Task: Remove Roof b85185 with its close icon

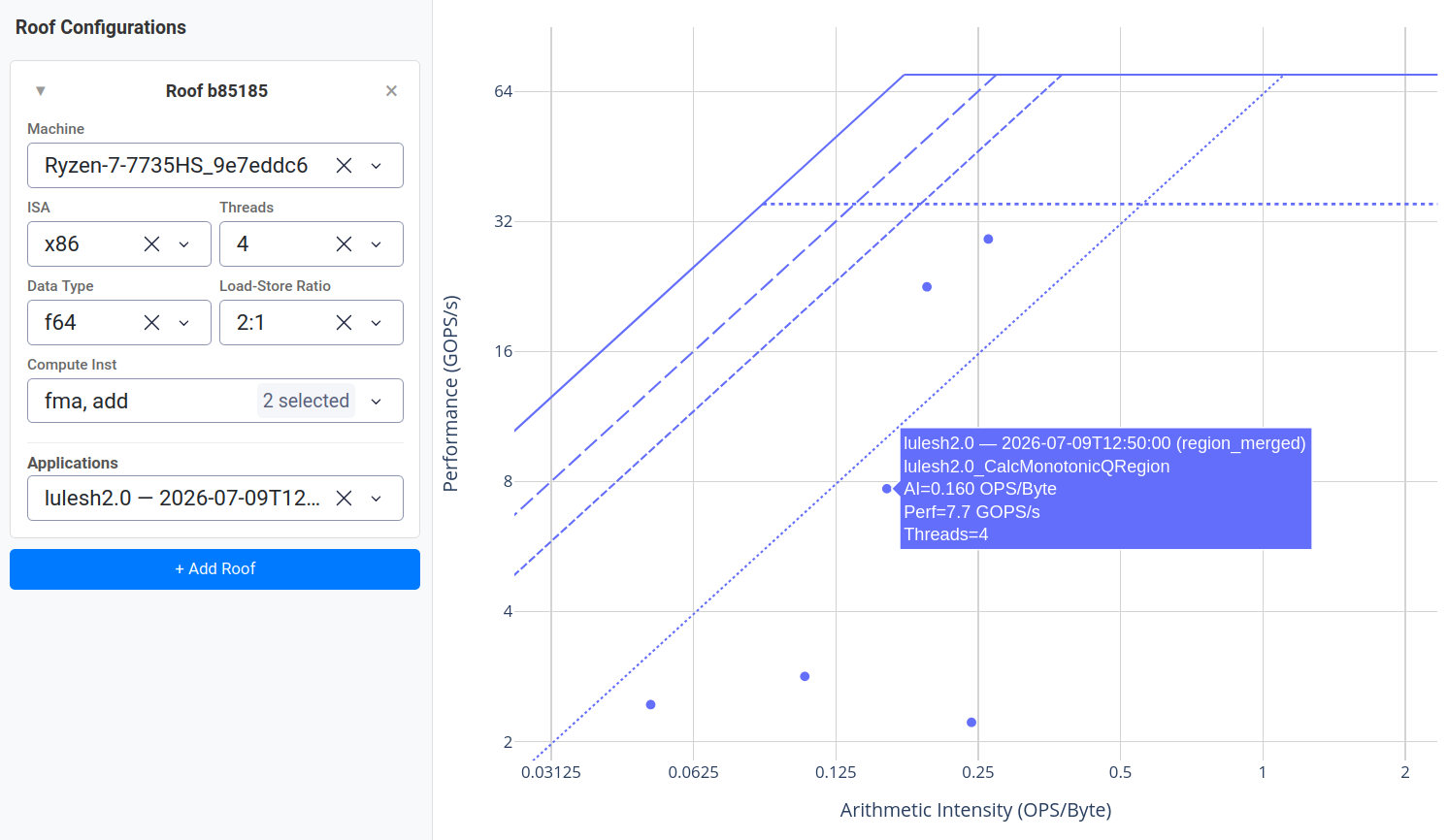Action: pyautogui.click(x=391, y=91)
